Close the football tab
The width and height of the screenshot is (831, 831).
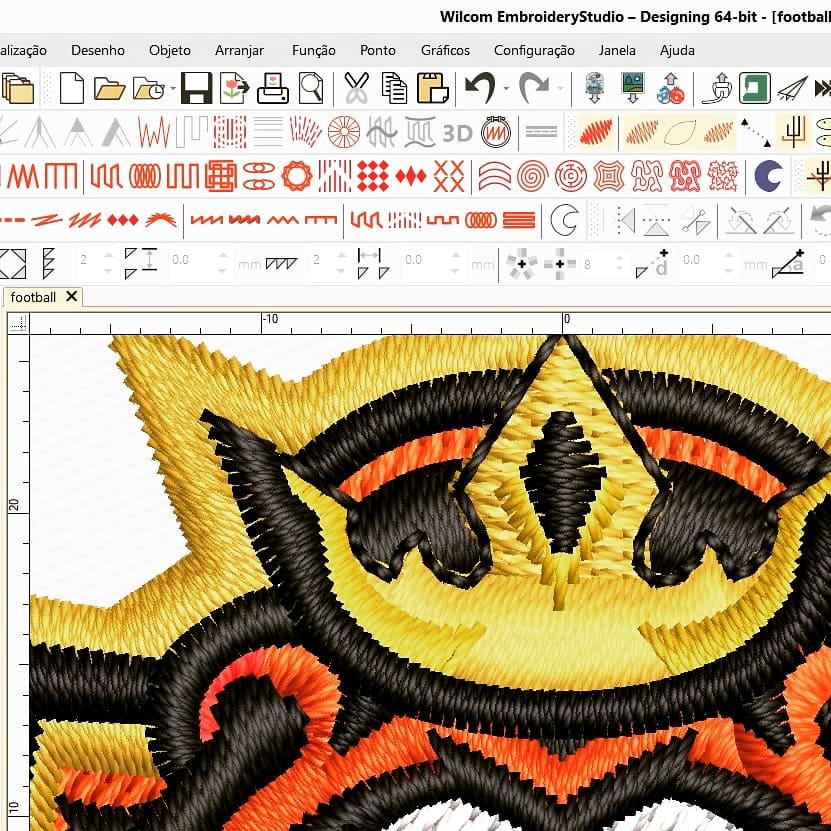pyautogui.click(x=72, y=296)
